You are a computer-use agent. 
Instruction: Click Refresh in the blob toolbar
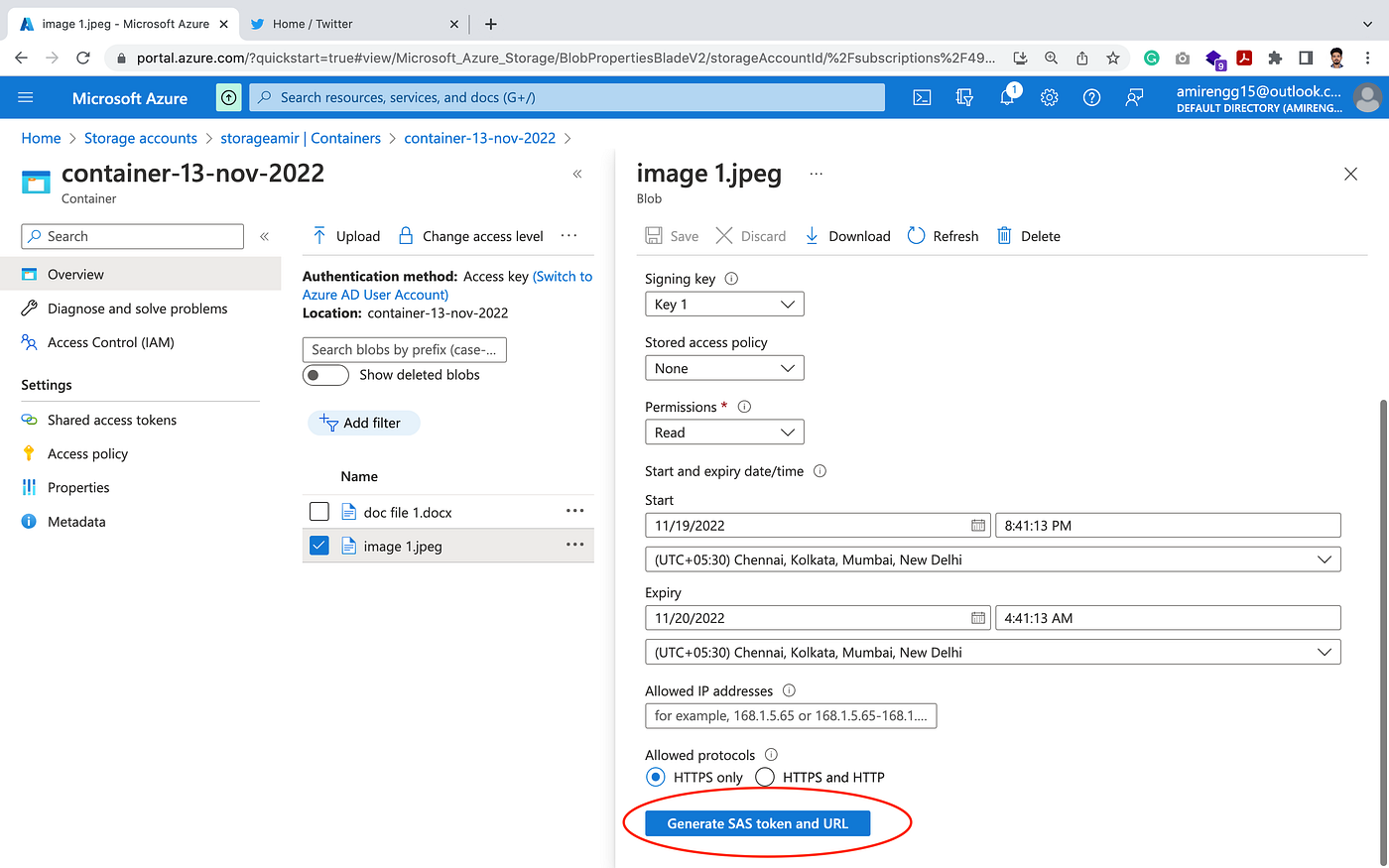[944, 236]
